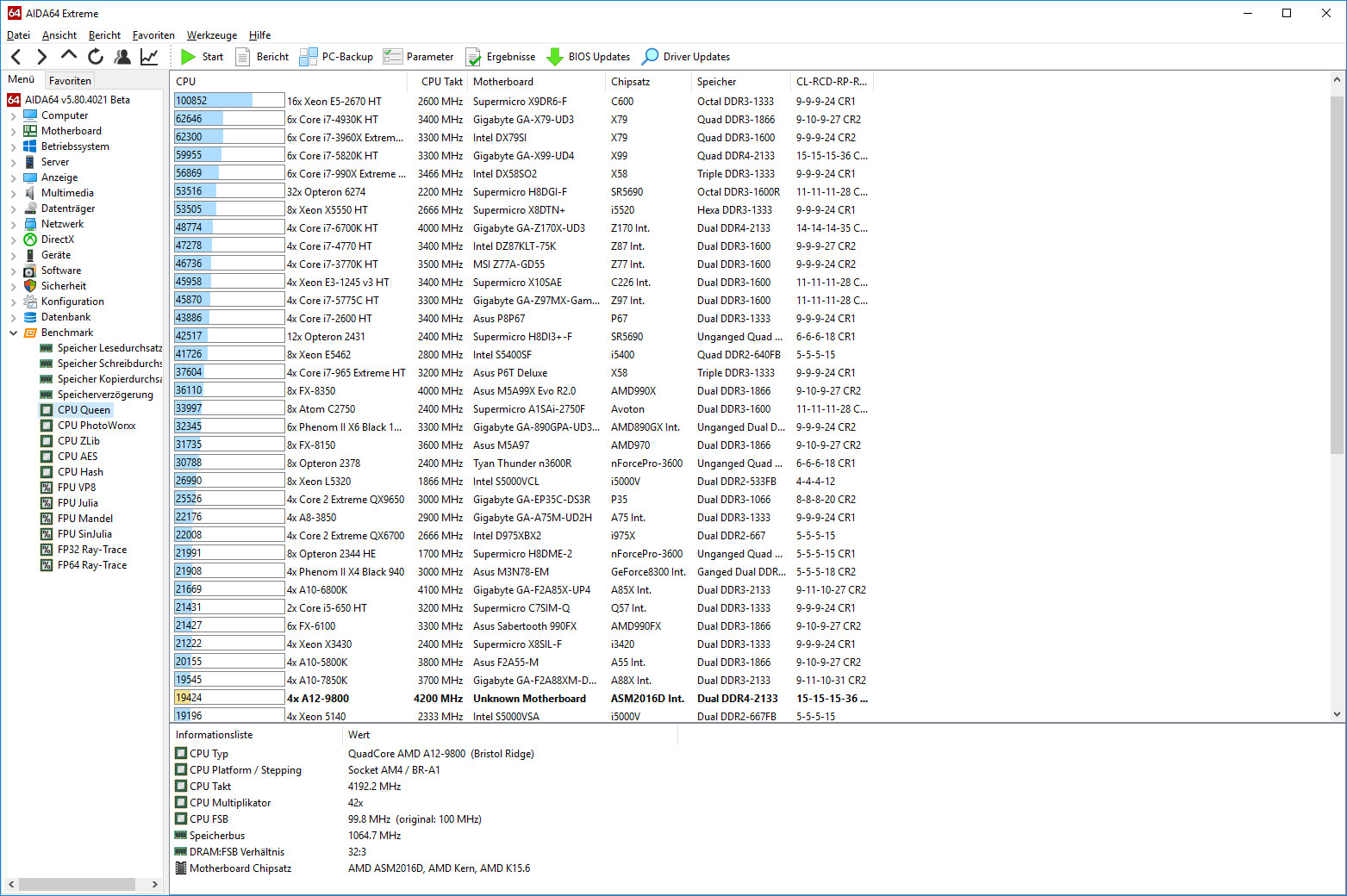The image size is (1347, 896).
Task: Click the green Start benchmark icon
Action: 189,57
